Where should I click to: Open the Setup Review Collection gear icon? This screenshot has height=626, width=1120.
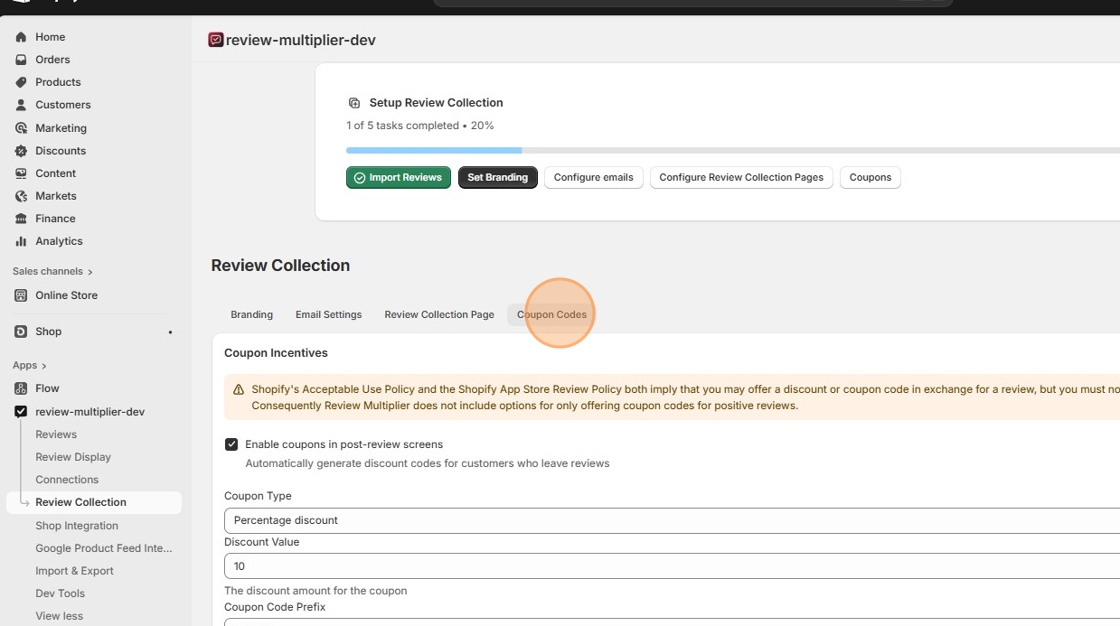(354, 102)
